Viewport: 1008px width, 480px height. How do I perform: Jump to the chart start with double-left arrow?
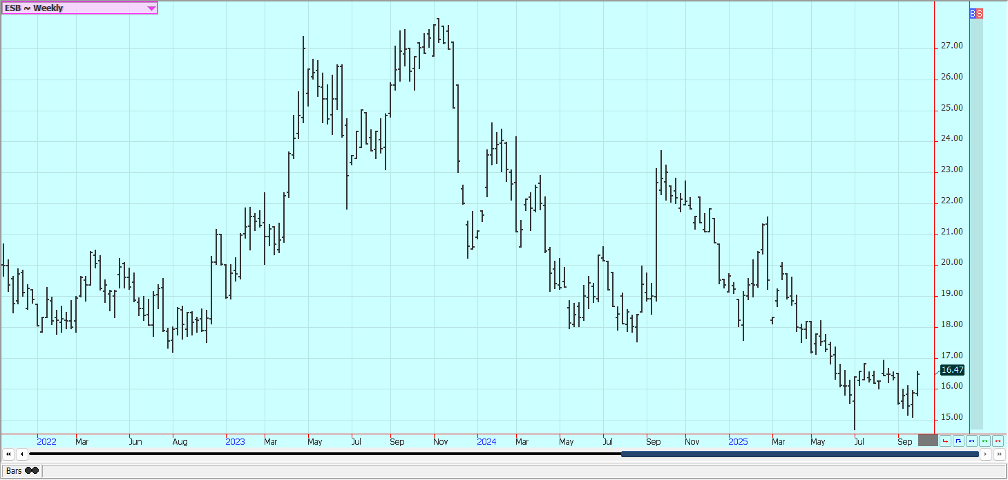[x=8, y=454]
